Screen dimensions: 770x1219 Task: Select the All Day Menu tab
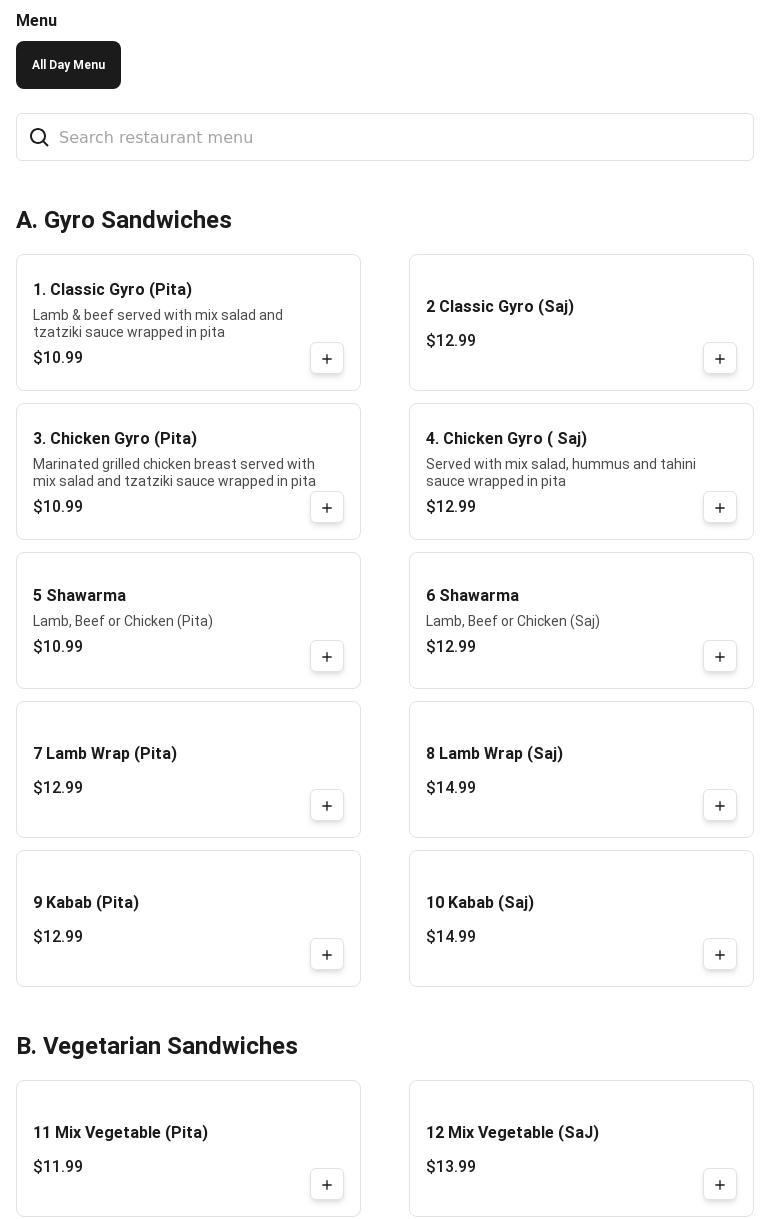coord(68,65)
